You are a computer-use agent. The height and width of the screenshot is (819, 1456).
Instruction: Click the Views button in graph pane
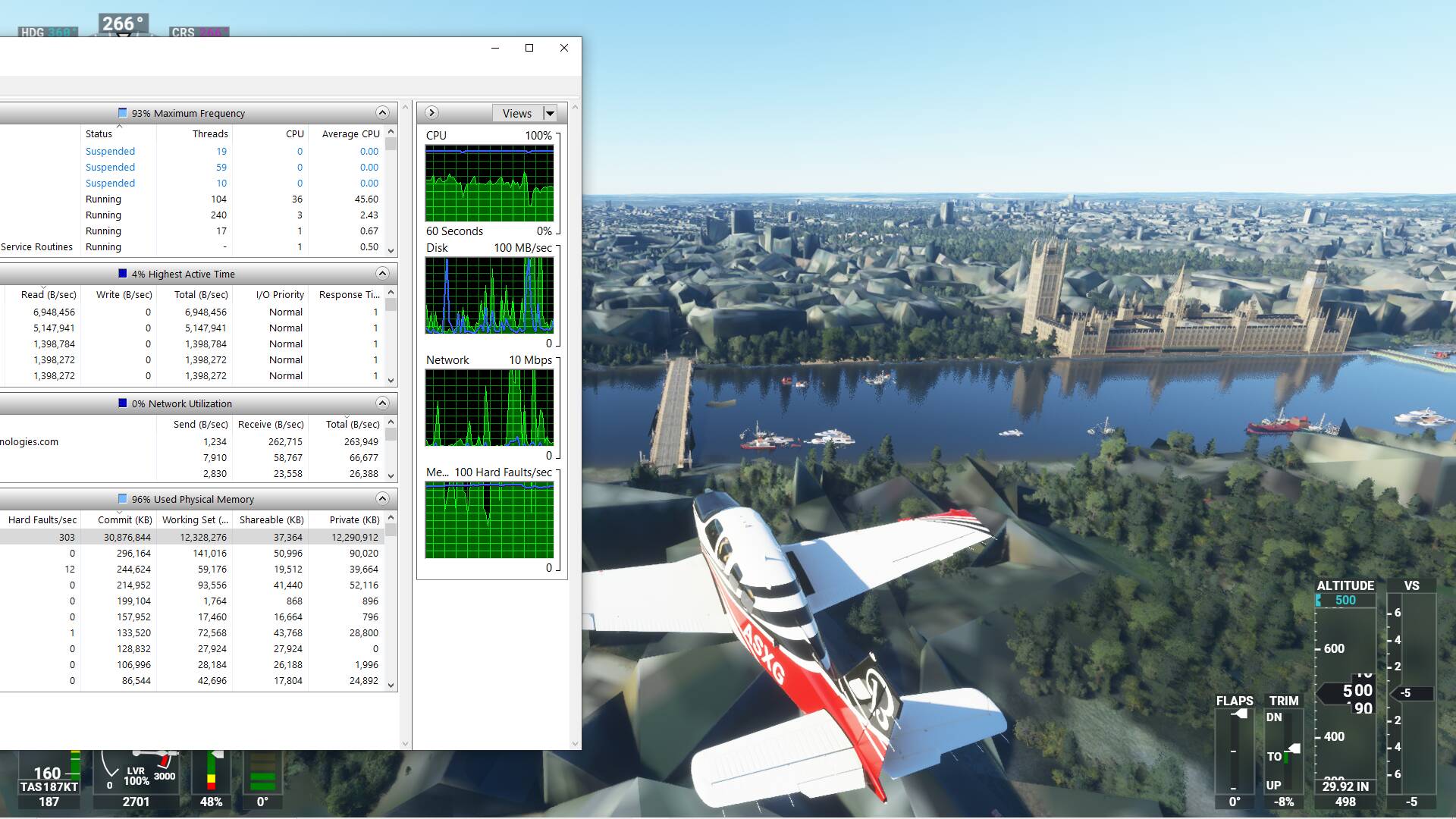tap(517, 114)
